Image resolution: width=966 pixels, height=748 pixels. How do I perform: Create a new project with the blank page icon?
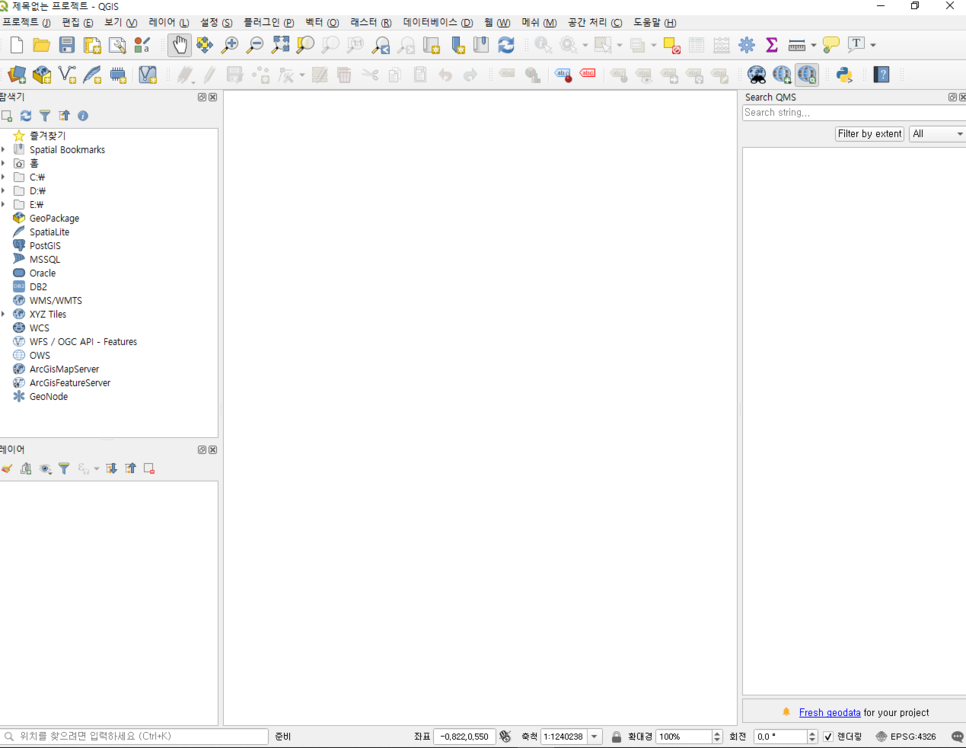pos(17,45)
